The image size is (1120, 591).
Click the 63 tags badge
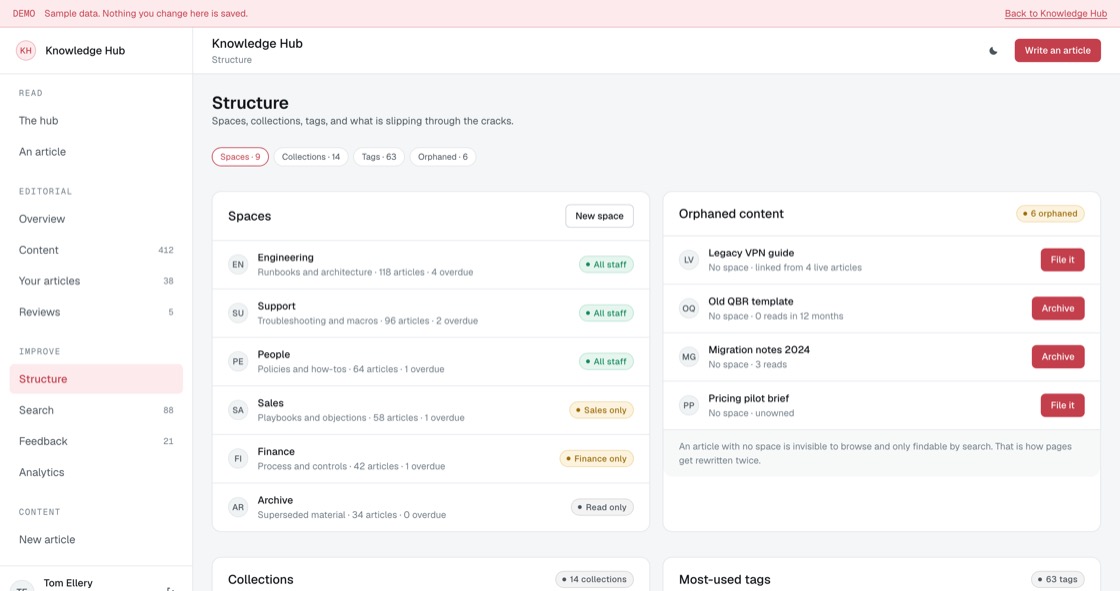pos(1058,580)
